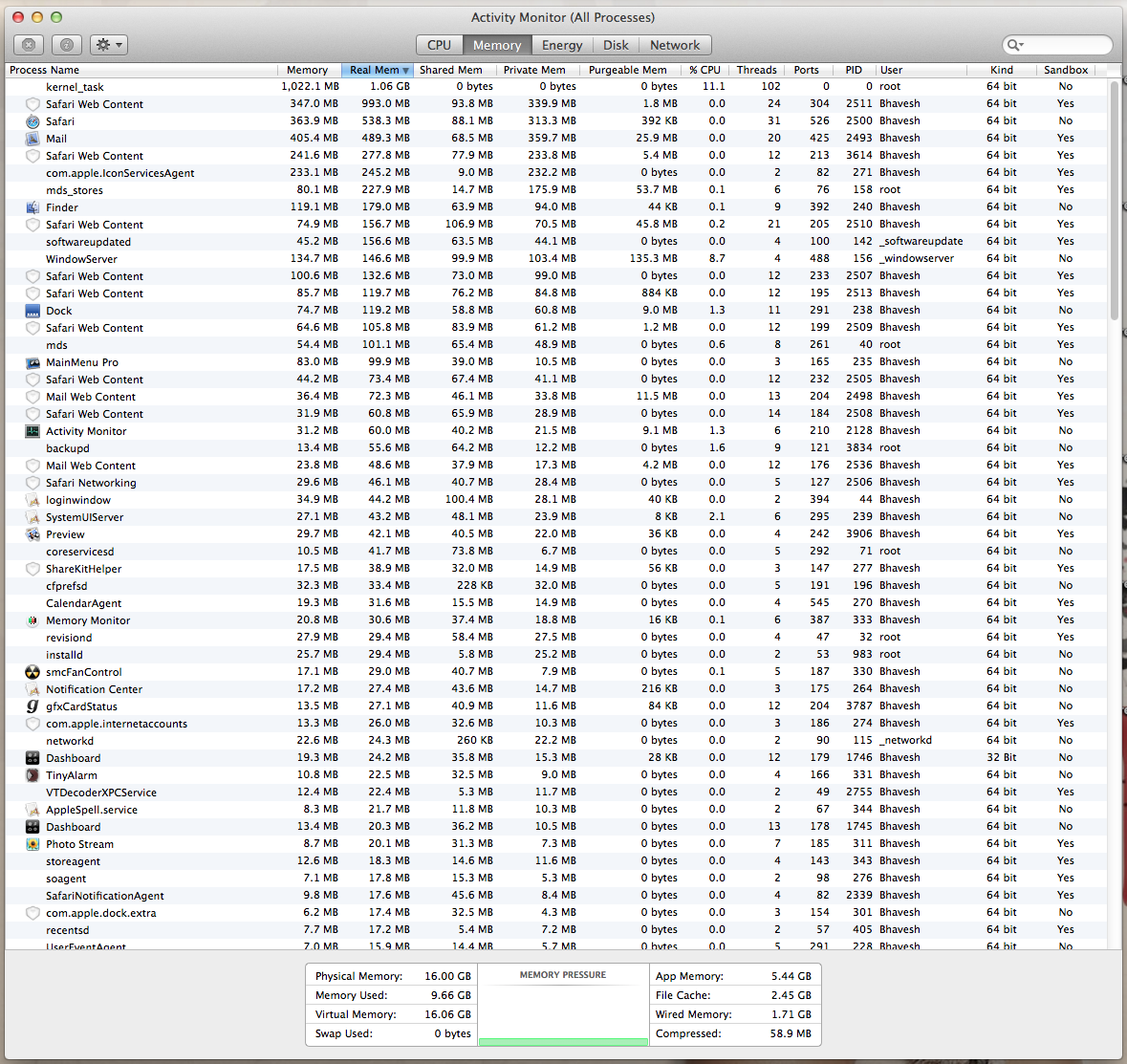Show the Network tab
Image resolution: width=1127 pixels, height=1064 pixels.
674,45
